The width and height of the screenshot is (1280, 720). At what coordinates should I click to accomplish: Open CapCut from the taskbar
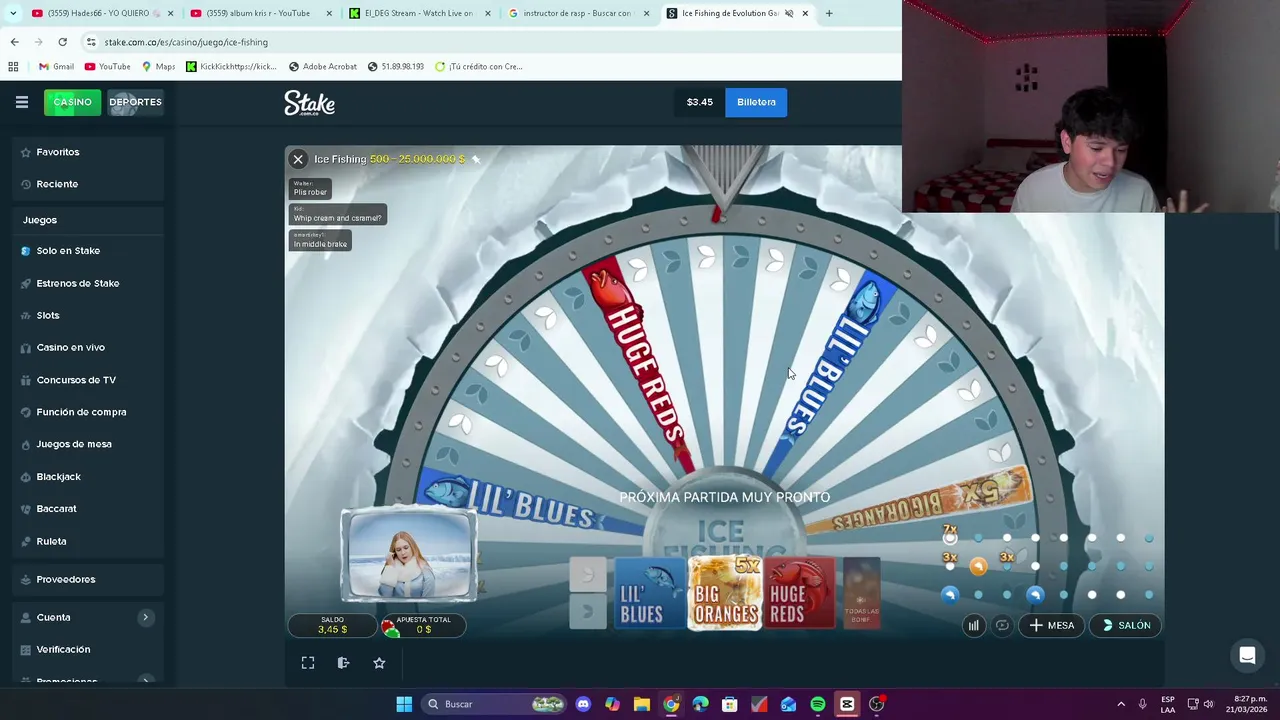click(847, 704)
